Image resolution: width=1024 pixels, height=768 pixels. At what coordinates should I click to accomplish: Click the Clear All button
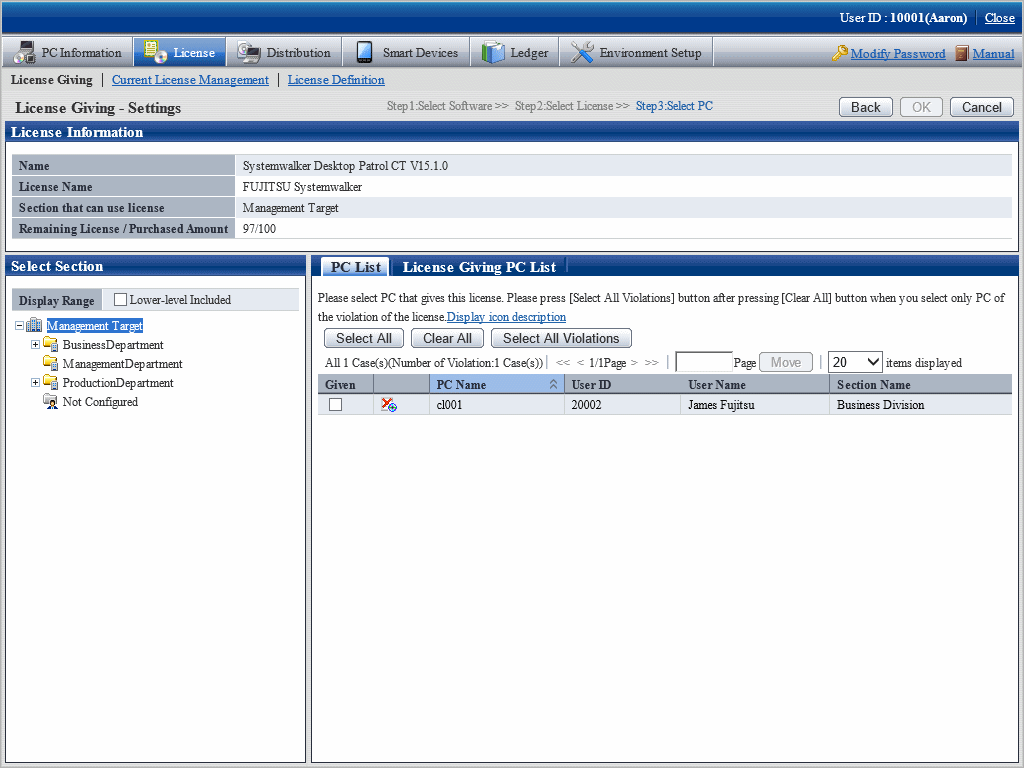447,338
